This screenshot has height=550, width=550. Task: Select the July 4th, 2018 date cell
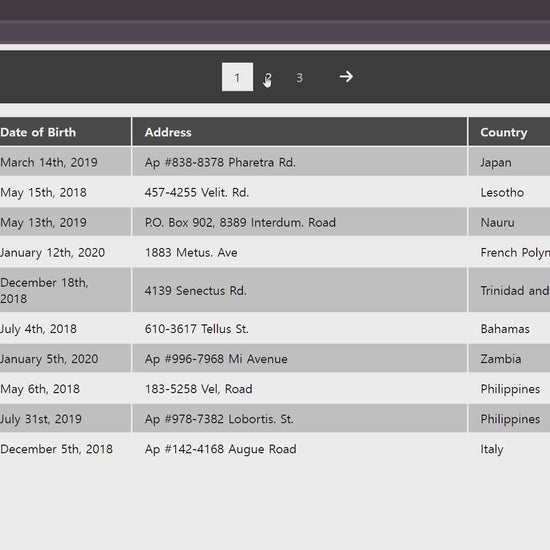point(65,329)
